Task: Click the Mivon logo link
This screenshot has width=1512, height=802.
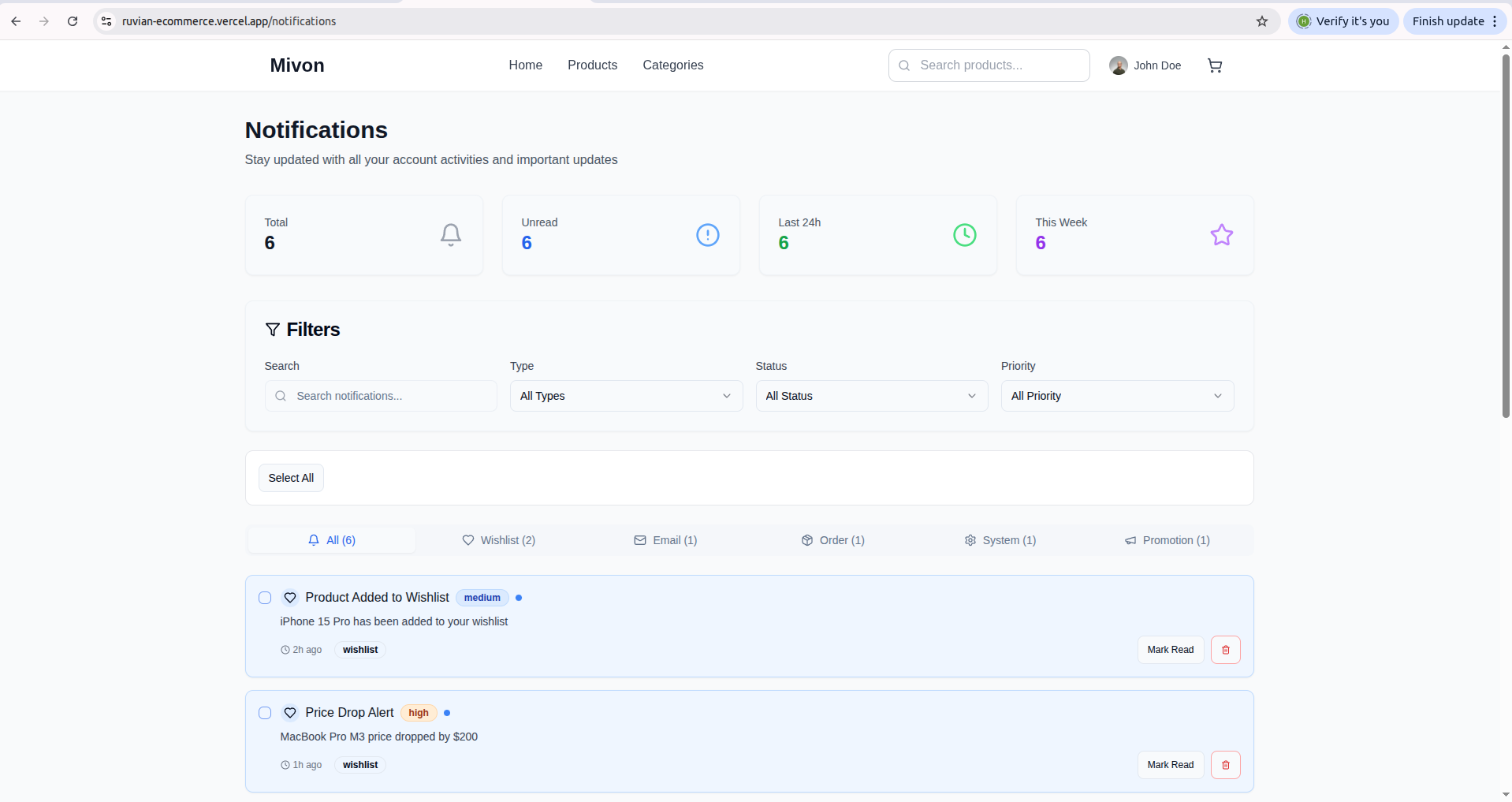Action: 297,65
